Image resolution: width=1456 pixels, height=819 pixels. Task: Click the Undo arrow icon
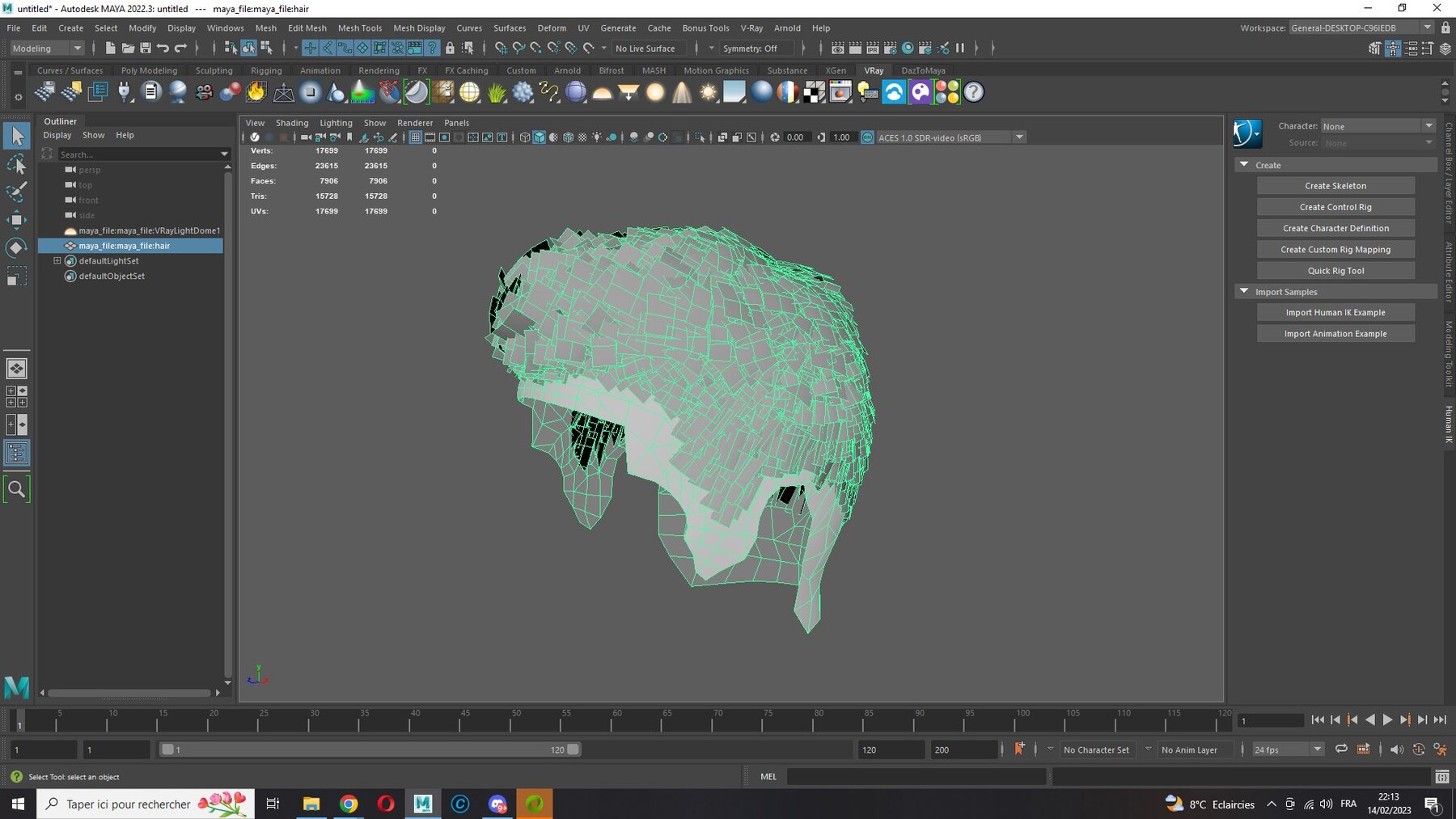pos(163,48)
